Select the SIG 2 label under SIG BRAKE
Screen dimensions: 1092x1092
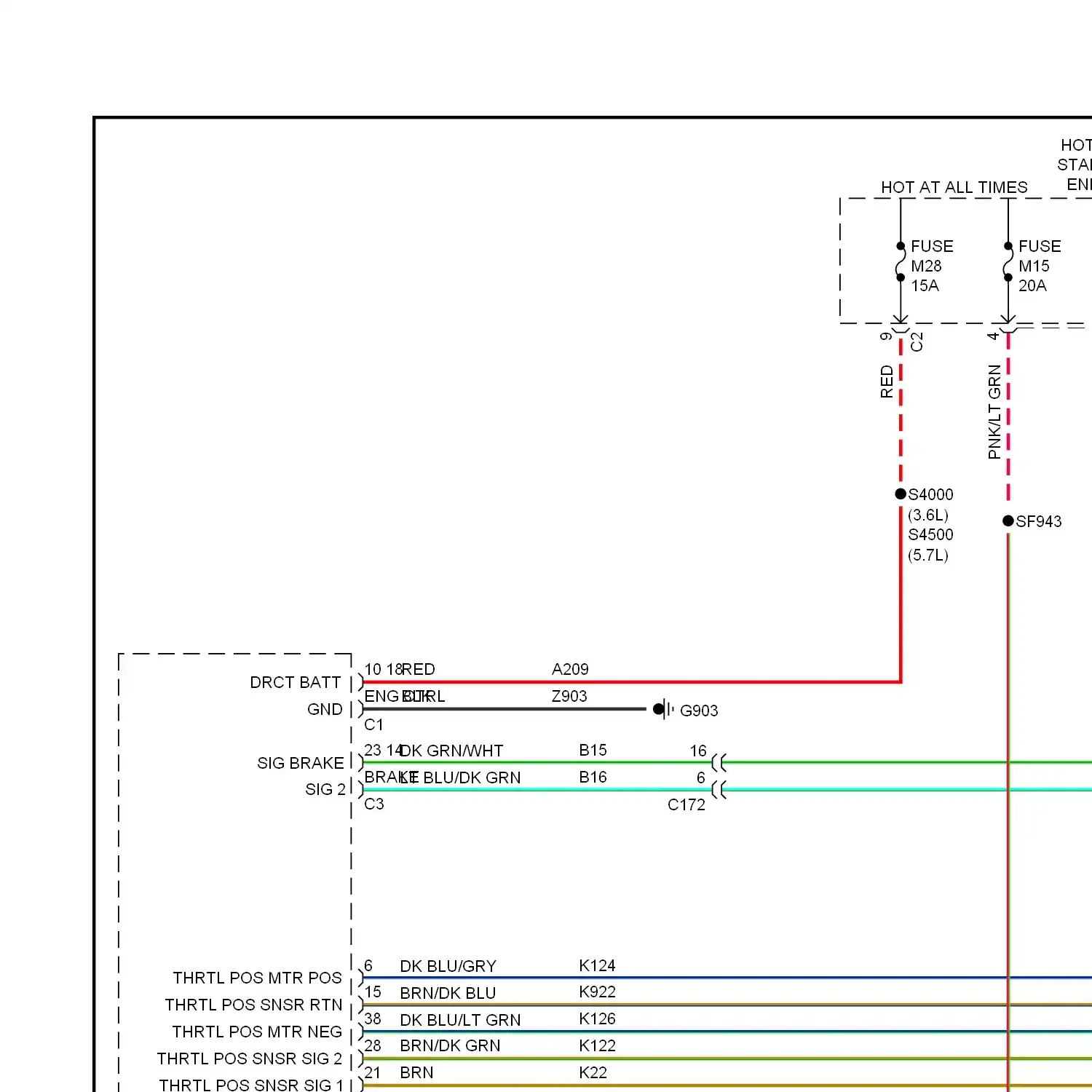point(325,789)
